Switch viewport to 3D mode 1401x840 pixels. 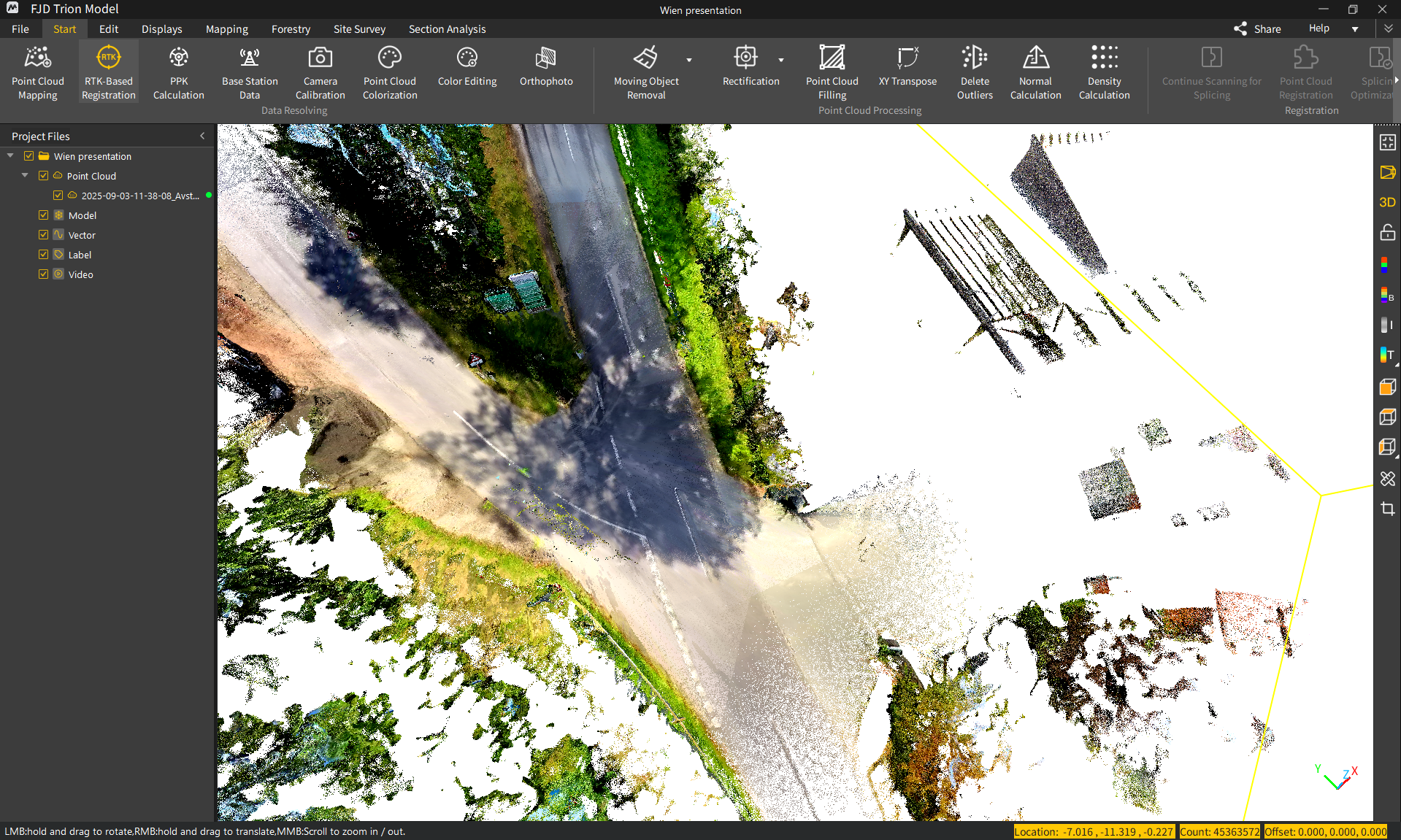[x=1387, y=202]
